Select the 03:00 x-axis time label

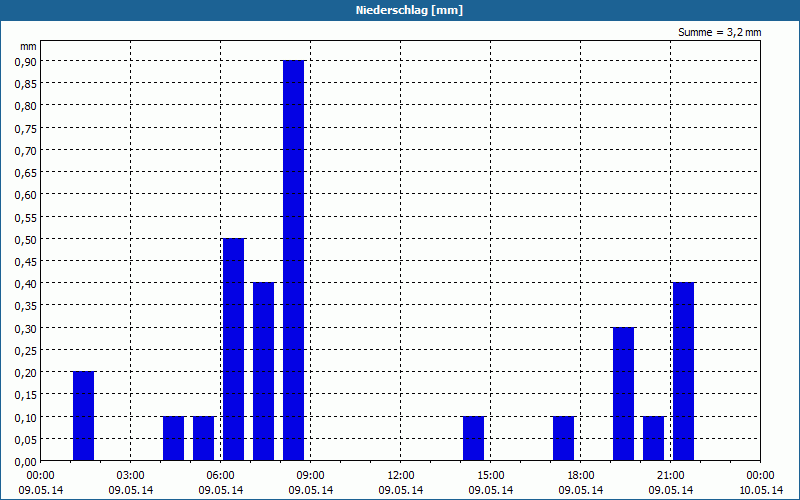(131, 476)
